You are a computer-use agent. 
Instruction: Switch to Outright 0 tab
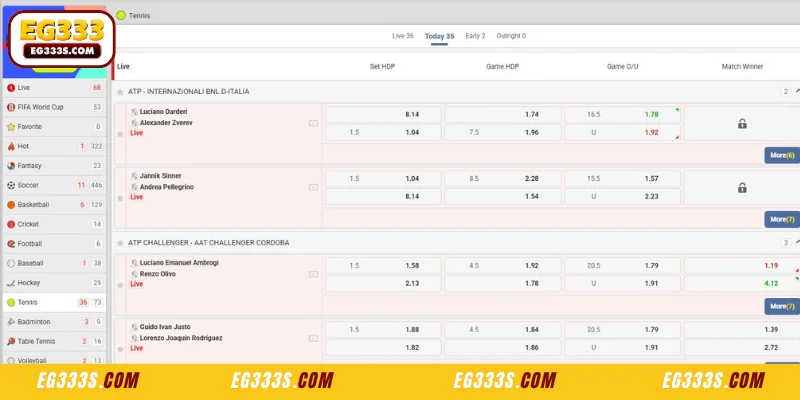click(x=511, y=36)
